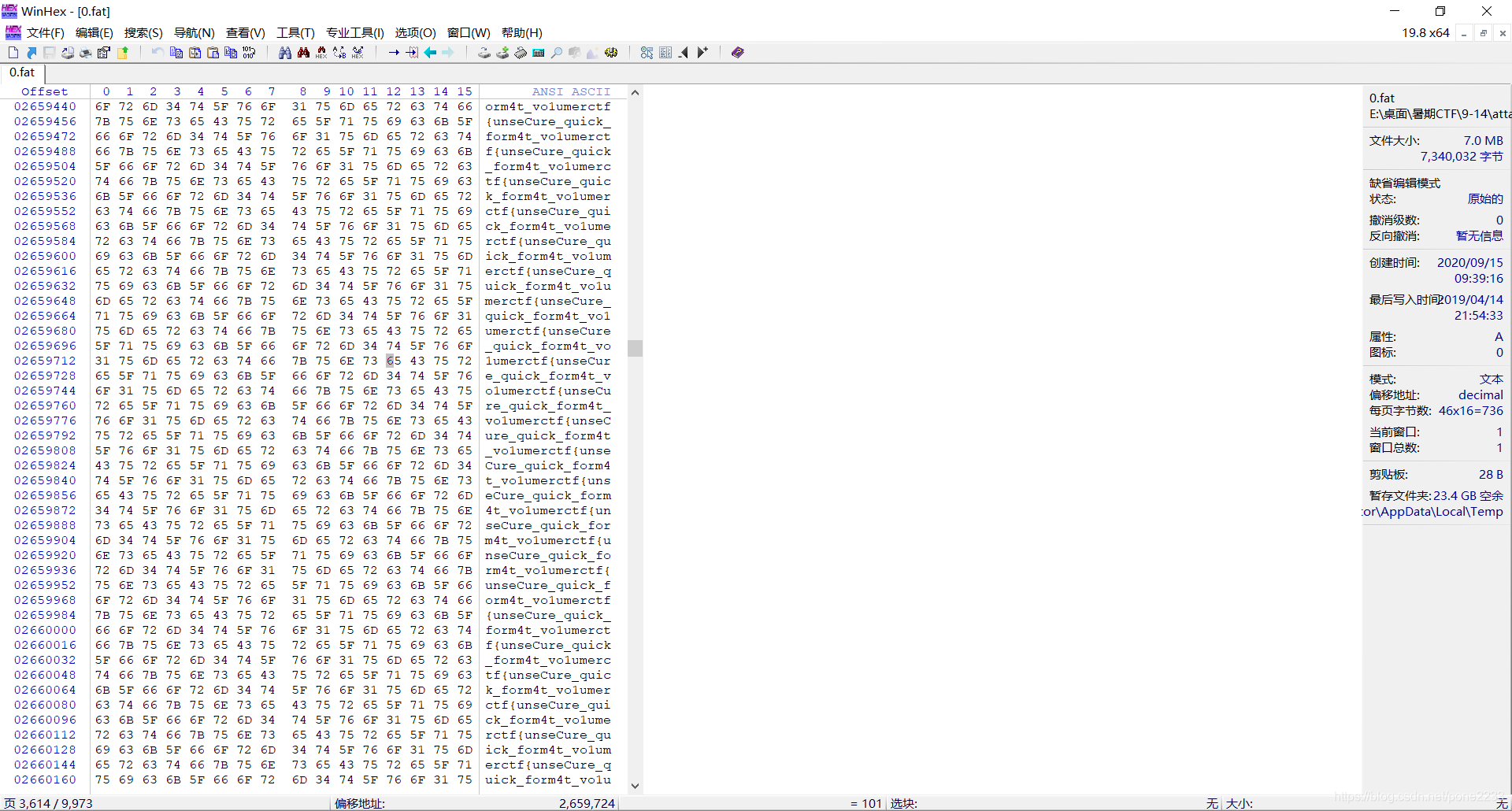1512x811 pixels.
Task: Click the magnifier Analyze icon
Action: [x=557, y=53]
